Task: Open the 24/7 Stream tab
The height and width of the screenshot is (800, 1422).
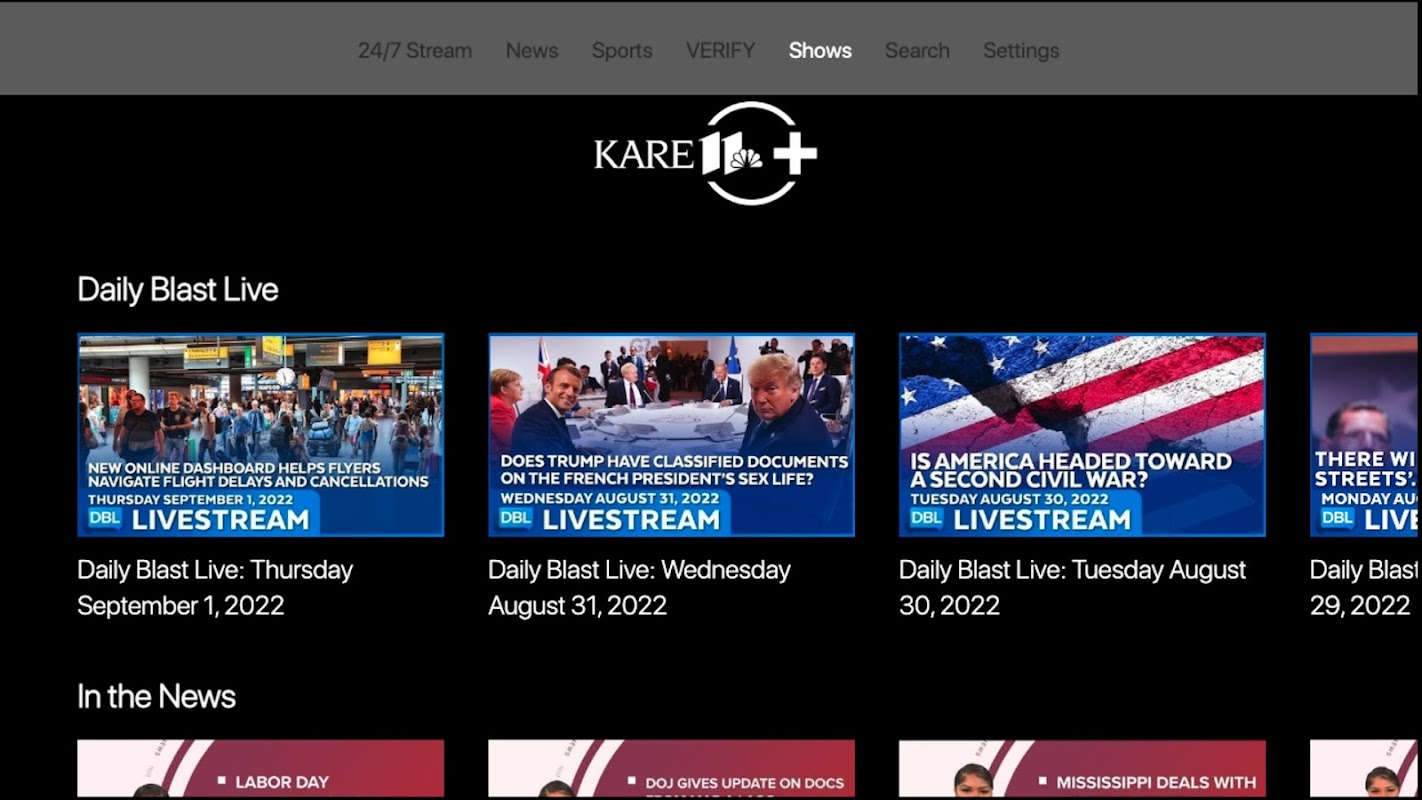Action: pyautogui.click(x=415, y=50)
